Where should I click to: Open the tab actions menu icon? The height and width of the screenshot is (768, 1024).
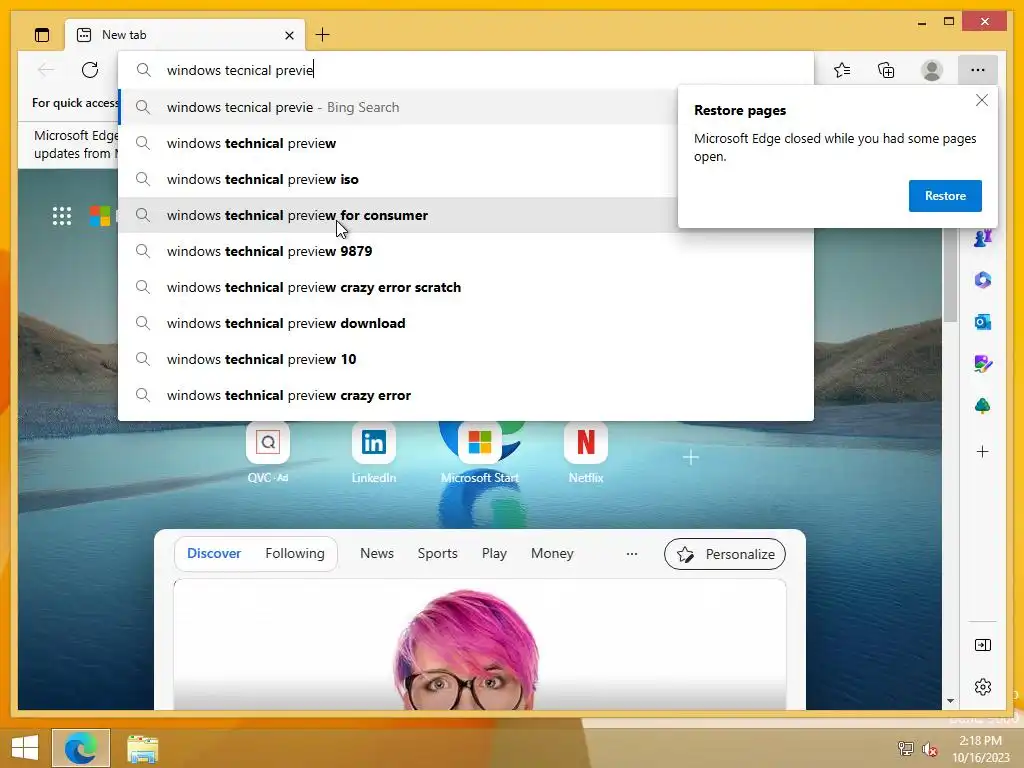click(42, 35)
